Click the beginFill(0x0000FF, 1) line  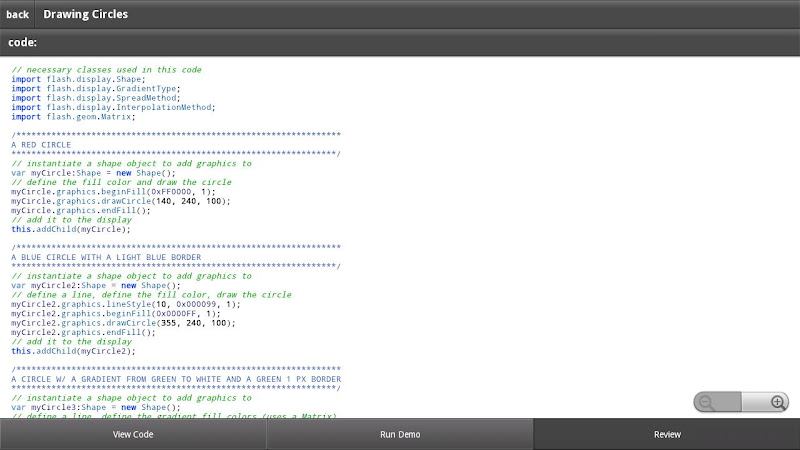tap(116, 313)
